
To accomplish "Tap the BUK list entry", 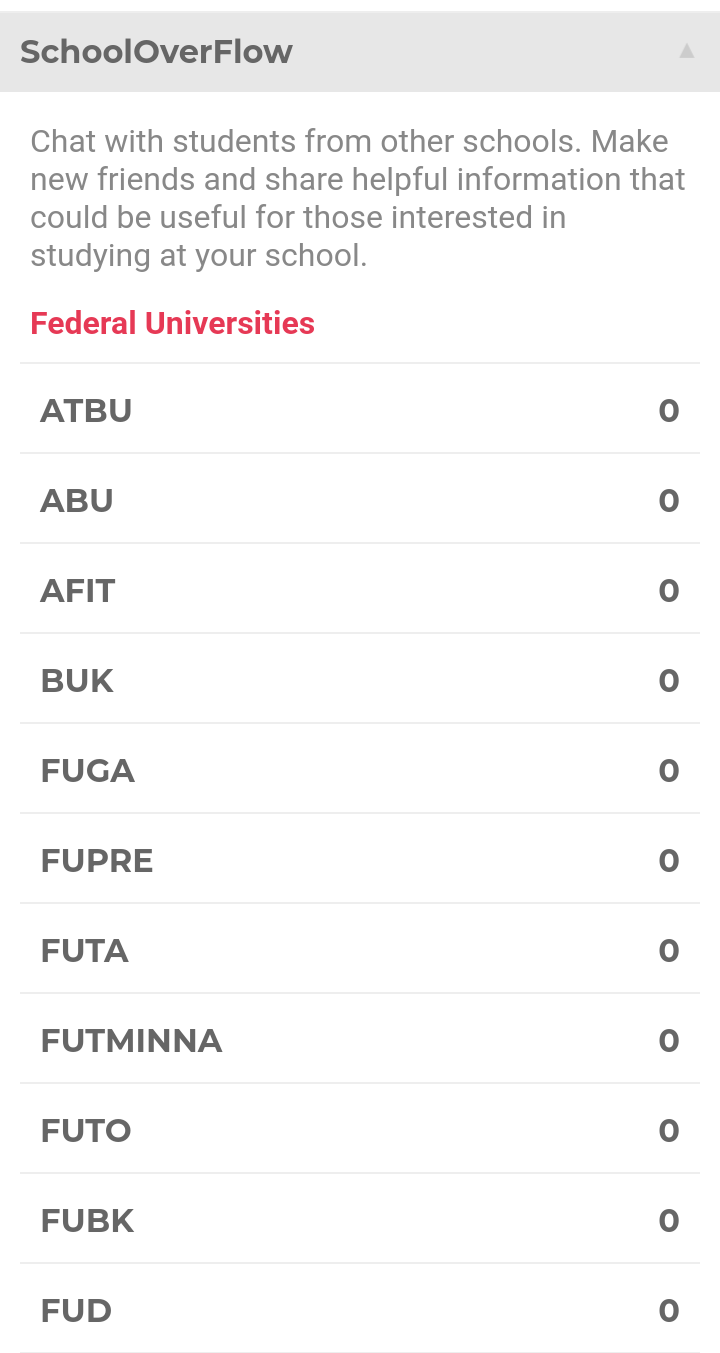I will tap(77, 680).
